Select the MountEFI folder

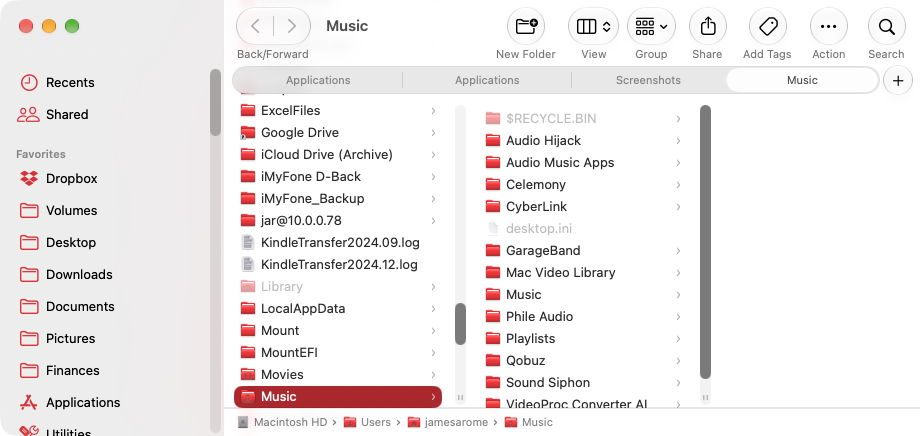(338, 353)
